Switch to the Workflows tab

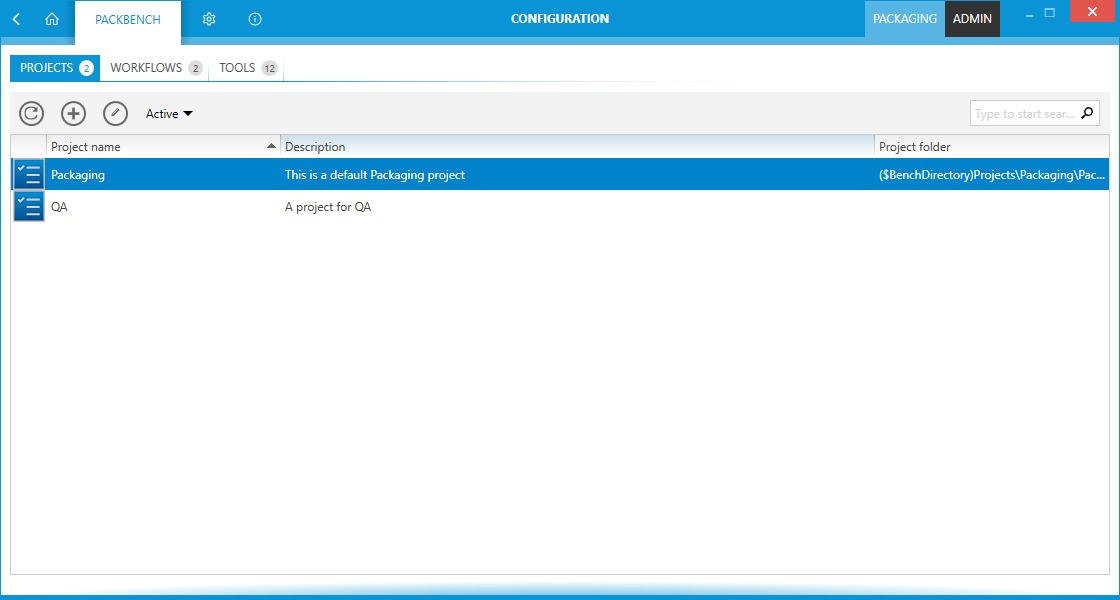pos(155,68)
